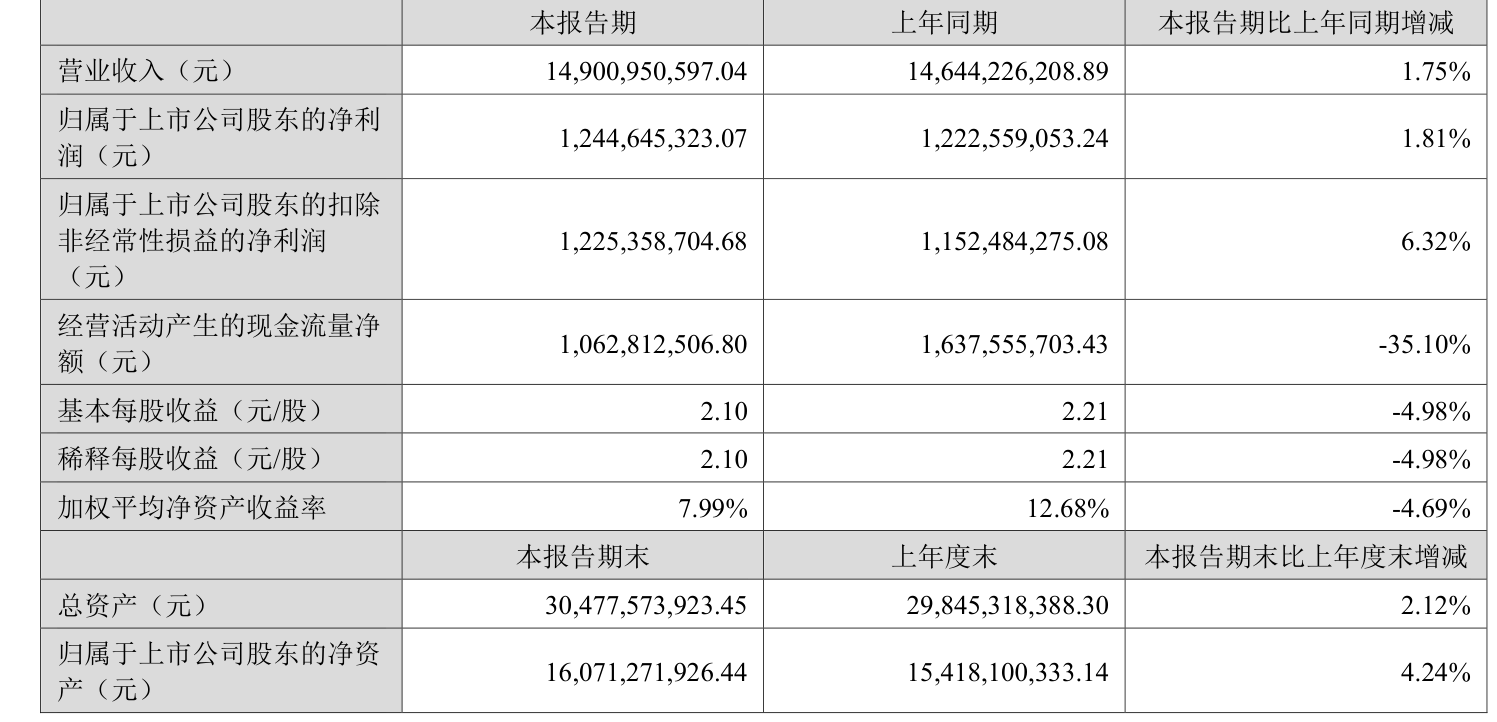Click the 本报告期 column header
This screenshot has height=722, width=1497.
582,23
